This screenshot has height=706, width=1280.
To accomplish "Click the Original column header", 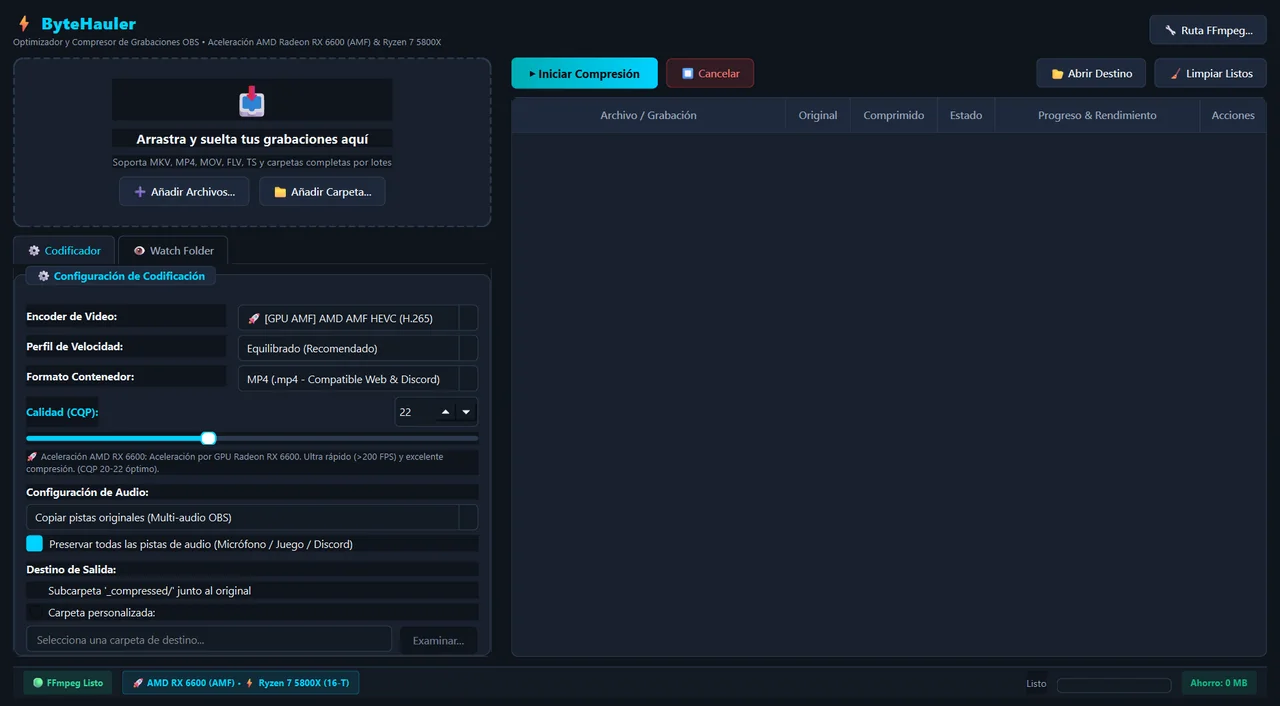I will (x=818, y=115).
